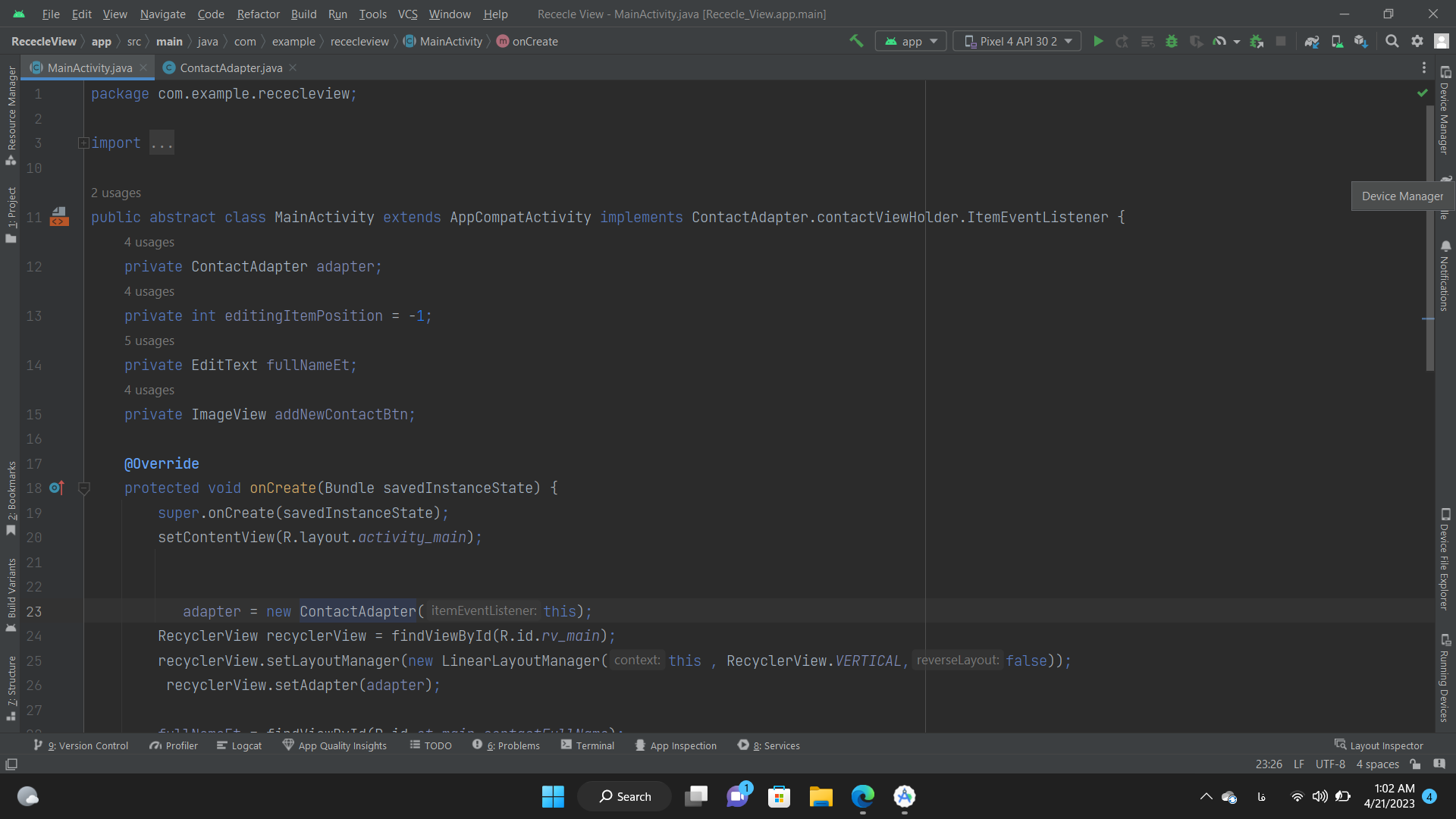Screen dimensions: 1456x819
Task: Open the Terminal tool window
Action: click(x=588, y=745)
